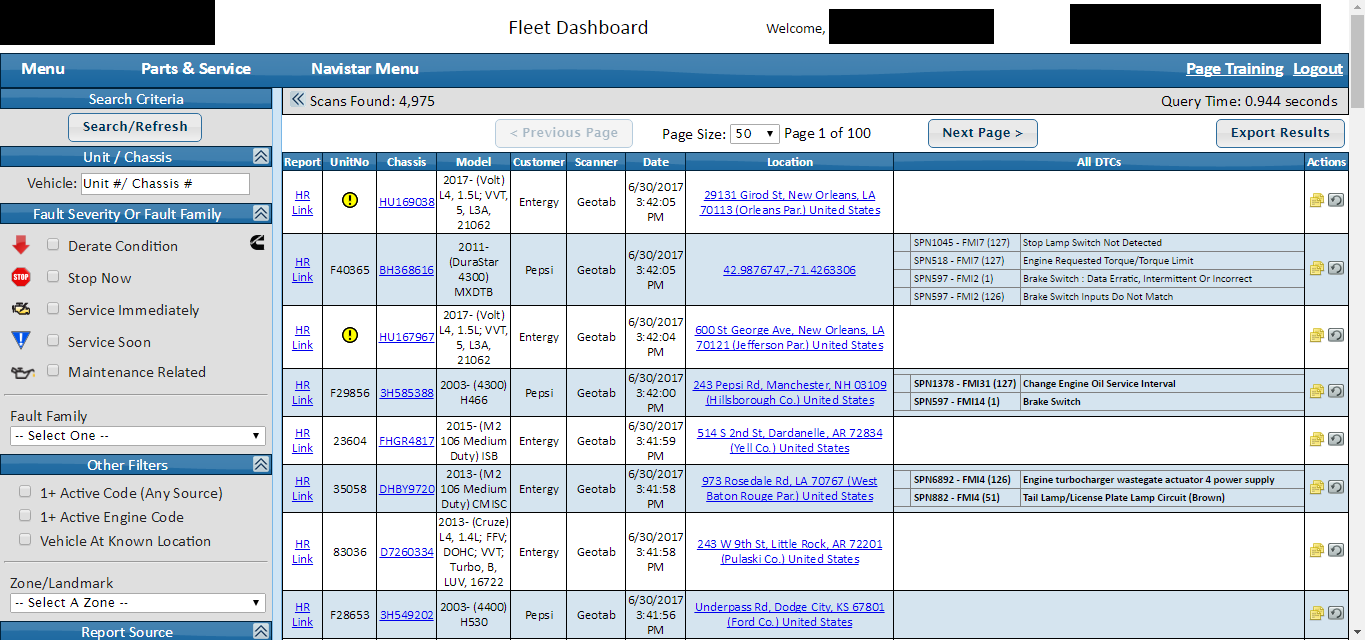Click the yellow warning icon beside chassis HU169038
This screenshot has width=1365, height=640.
click(350, 200)
